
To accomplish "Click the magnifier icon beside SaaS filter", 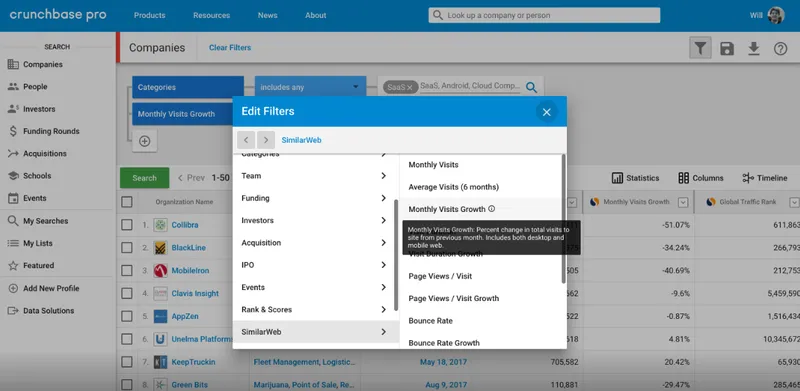I will (x=531, y=87).
